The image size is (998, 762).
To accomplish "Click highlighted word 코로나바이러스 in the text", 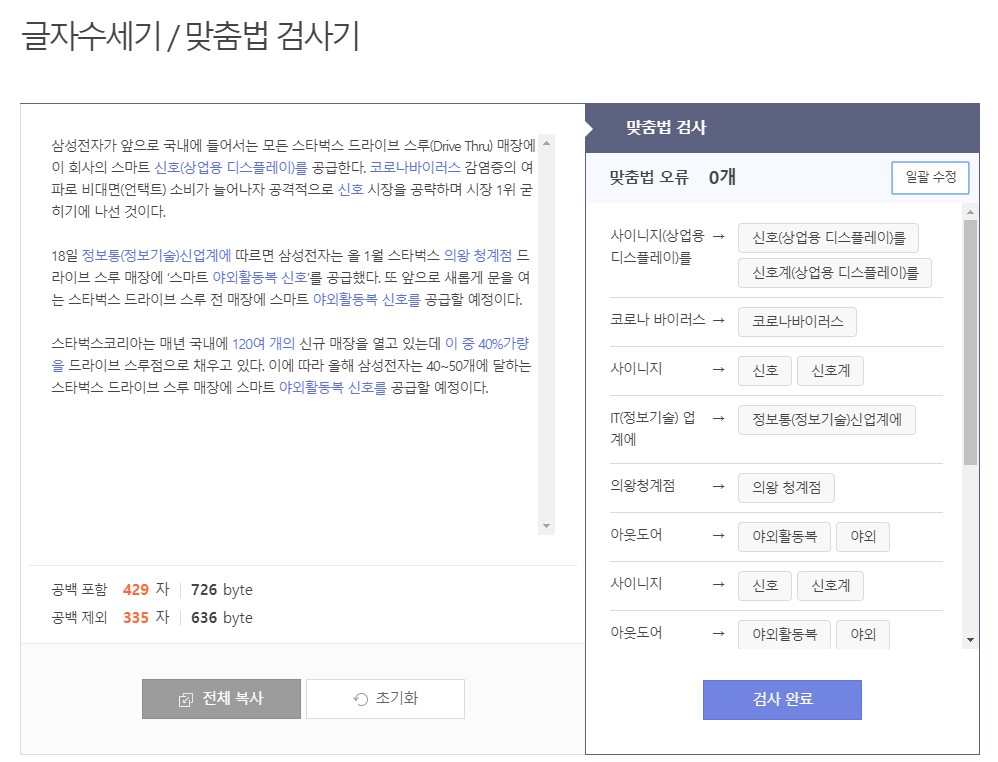I will [414, 167].
